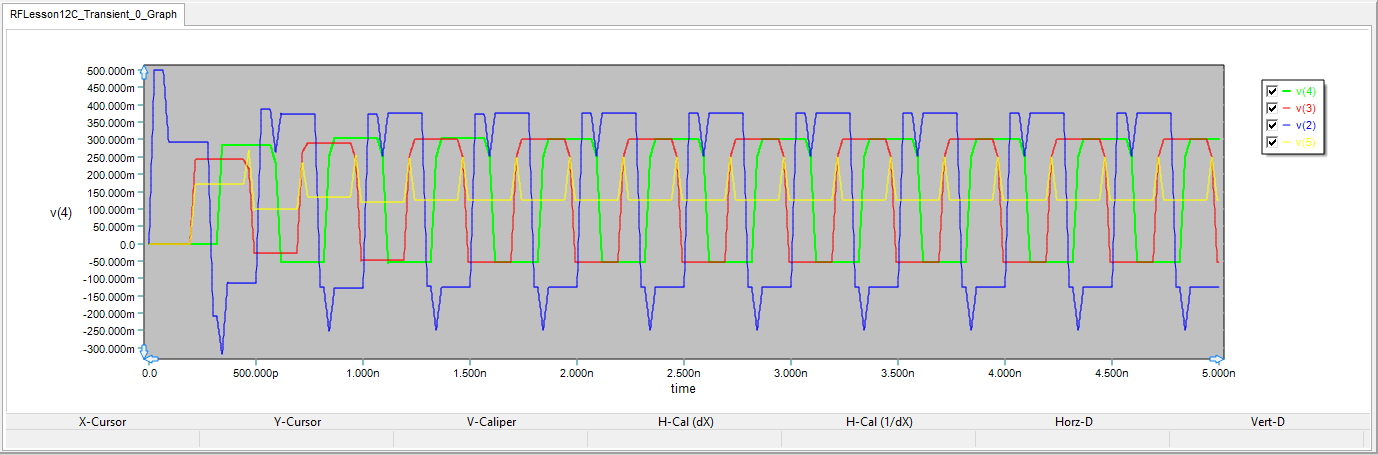
Task: Click the Y-Cursor status column header
Action: 297,422
